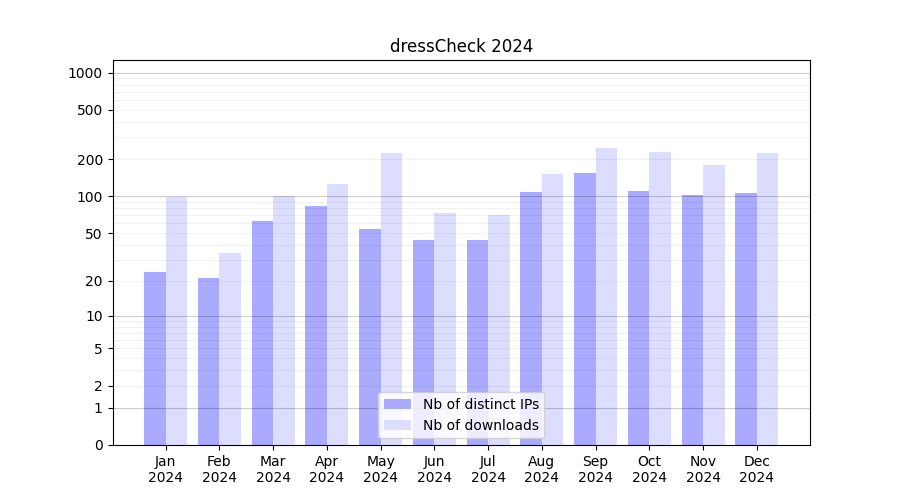900x500 pixels.
Task: Select the Dec 2024 downloads bar
Action: (x=767, y=299)
